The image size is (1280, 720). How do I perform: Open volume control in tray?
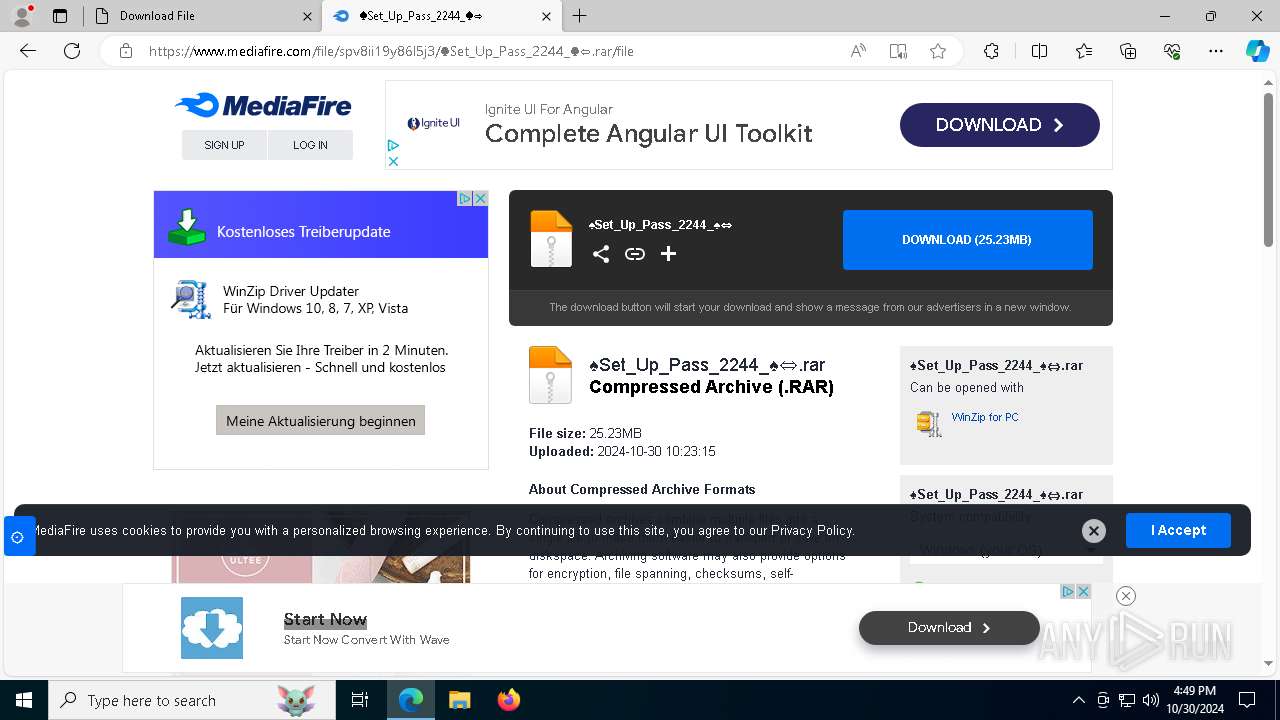click(1150, 700)
